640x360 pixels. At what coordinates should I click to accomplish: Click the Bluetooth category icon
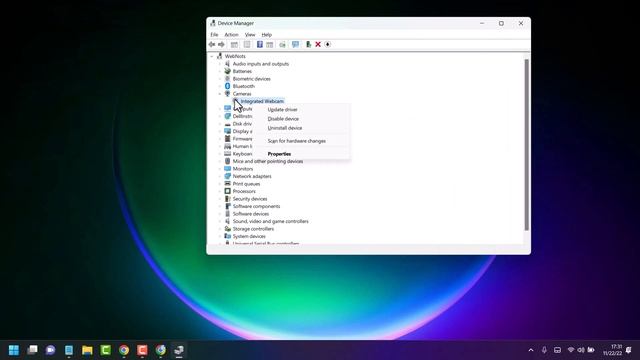click(x=228, y=86)
